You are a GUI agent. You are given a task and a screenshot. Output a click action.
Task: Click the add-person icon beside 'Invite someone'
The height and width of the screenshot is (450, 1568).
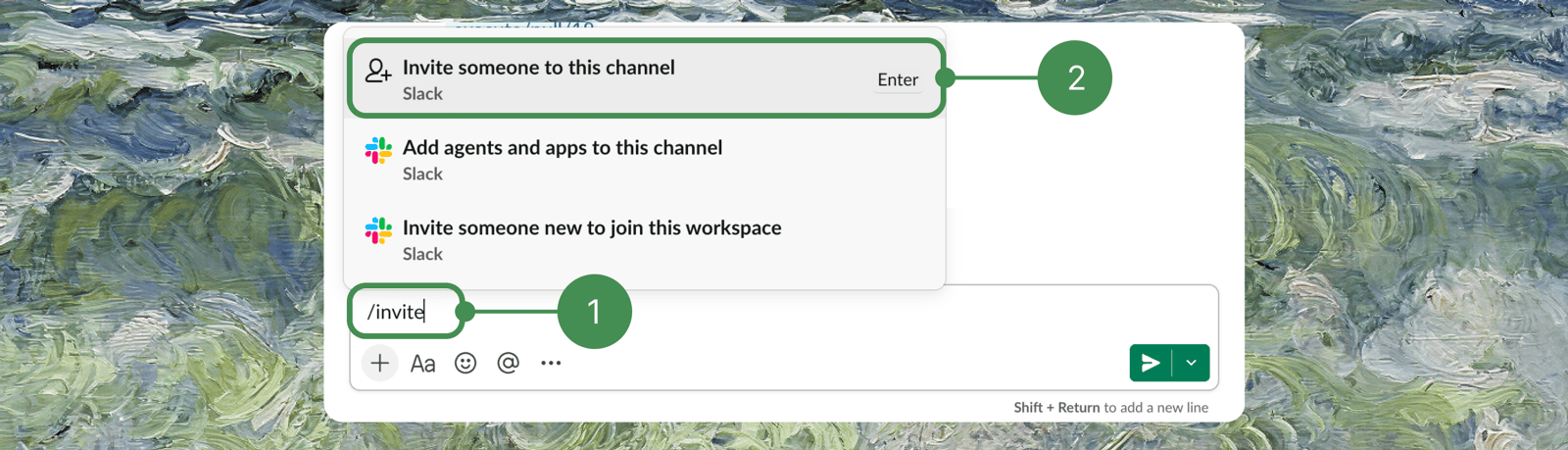click(x=378, y=71)
